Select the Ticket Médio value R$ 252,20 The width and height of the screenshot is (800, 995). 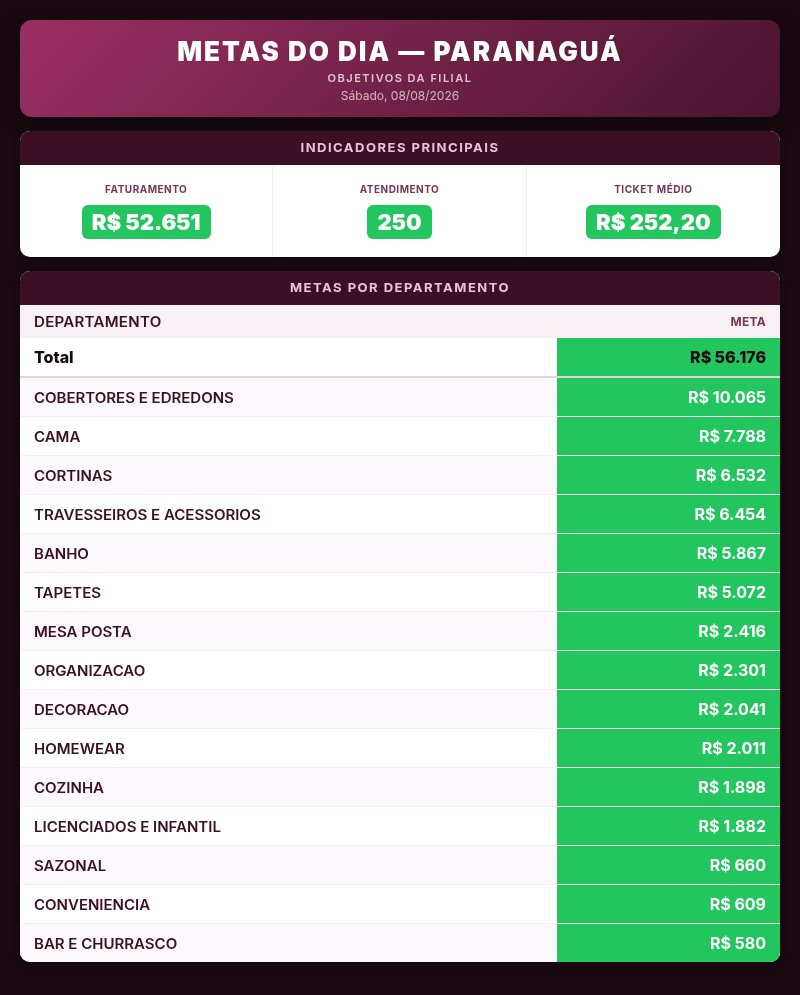pyautogui.click(x=653, y=222)
